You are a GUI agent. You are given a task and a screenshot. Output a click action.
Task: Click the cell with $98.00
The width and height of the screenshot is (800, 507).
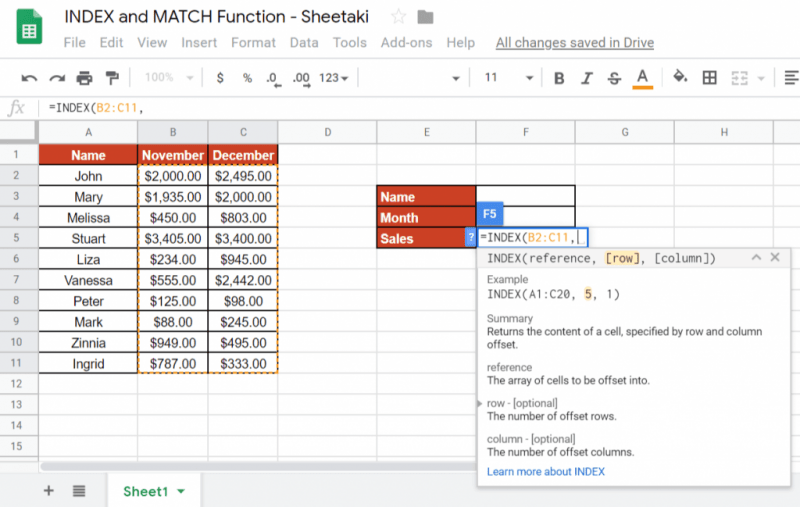[243, 301]
